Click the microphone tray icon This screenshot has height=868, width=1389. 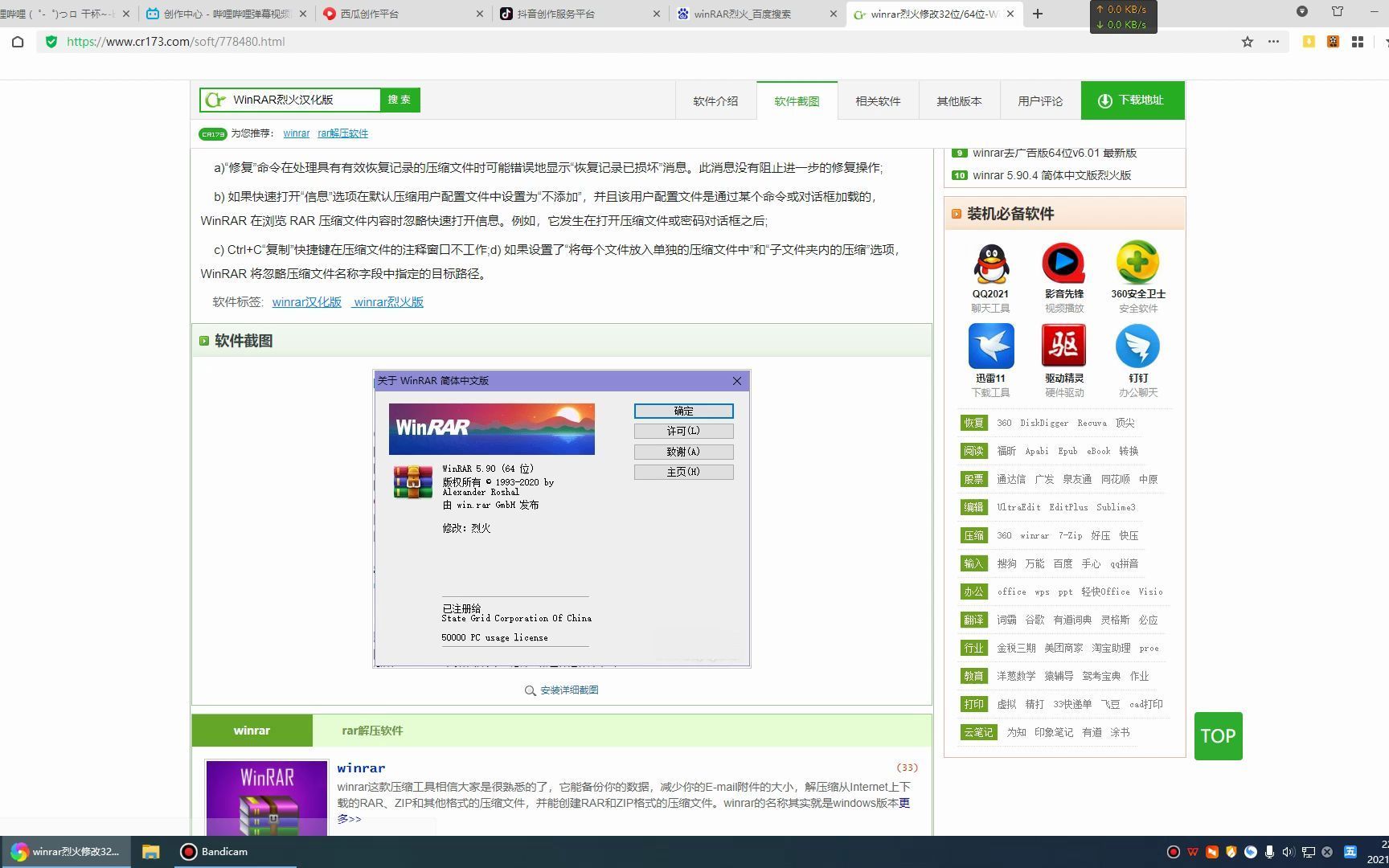coord(1269,852)
